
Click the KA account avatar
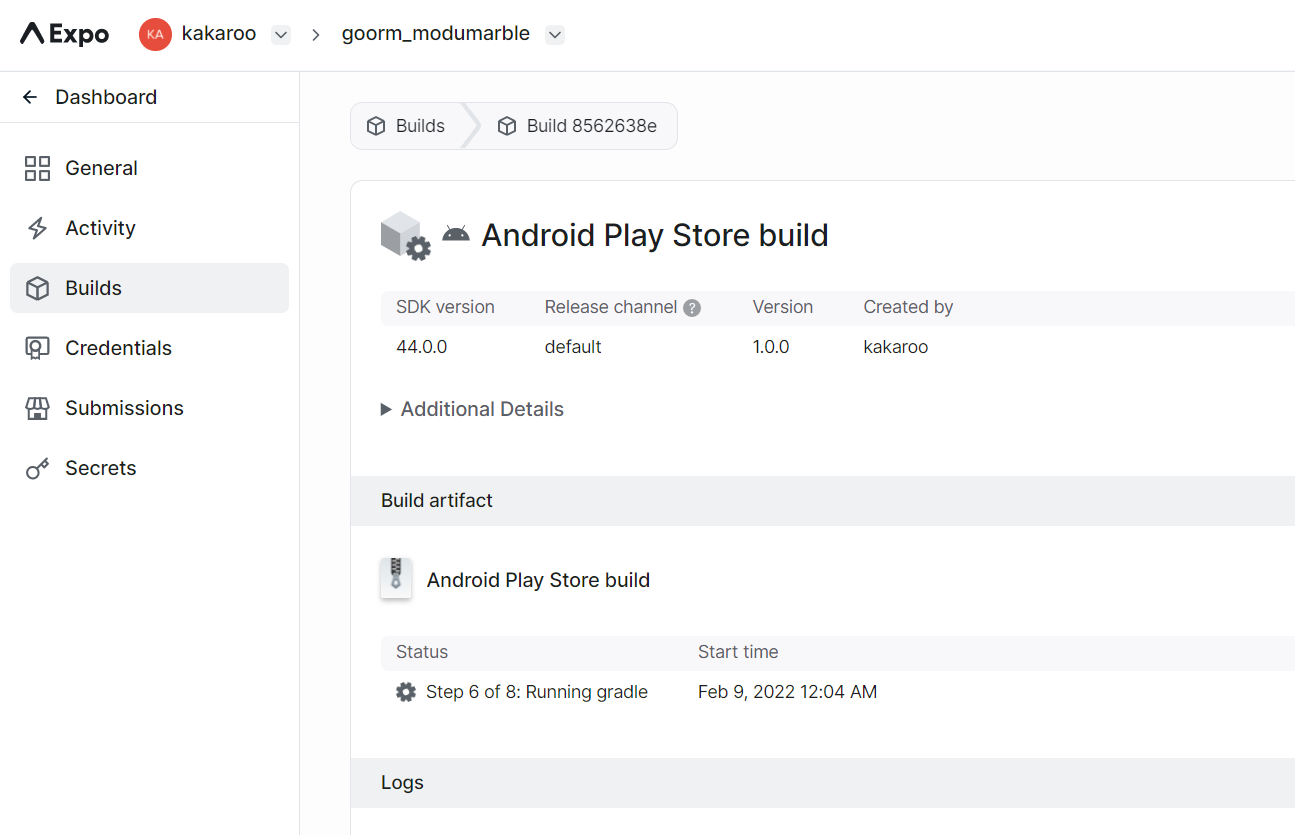pos(155,34)
